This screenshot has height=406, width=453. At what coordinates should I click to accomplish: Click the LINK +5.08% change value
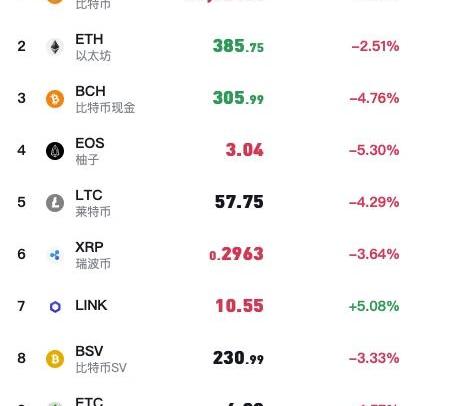point(374,306)
